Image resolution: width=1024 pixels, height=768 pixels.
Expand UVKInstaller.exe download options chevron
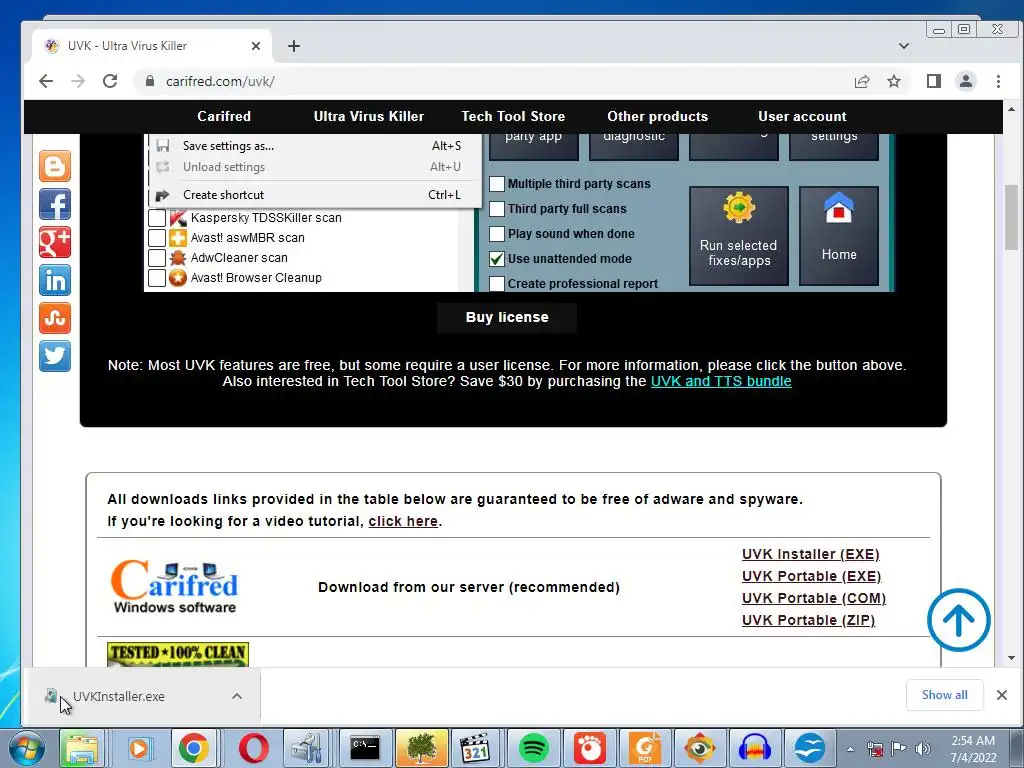pos(237,696)
